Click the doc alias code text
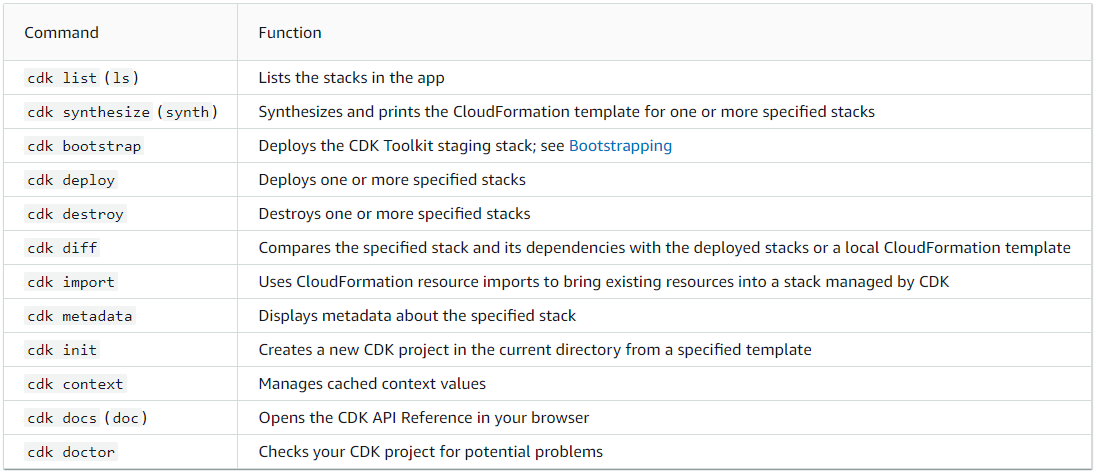The width and height of the screenshot is (1096, 473). point(128,418)
